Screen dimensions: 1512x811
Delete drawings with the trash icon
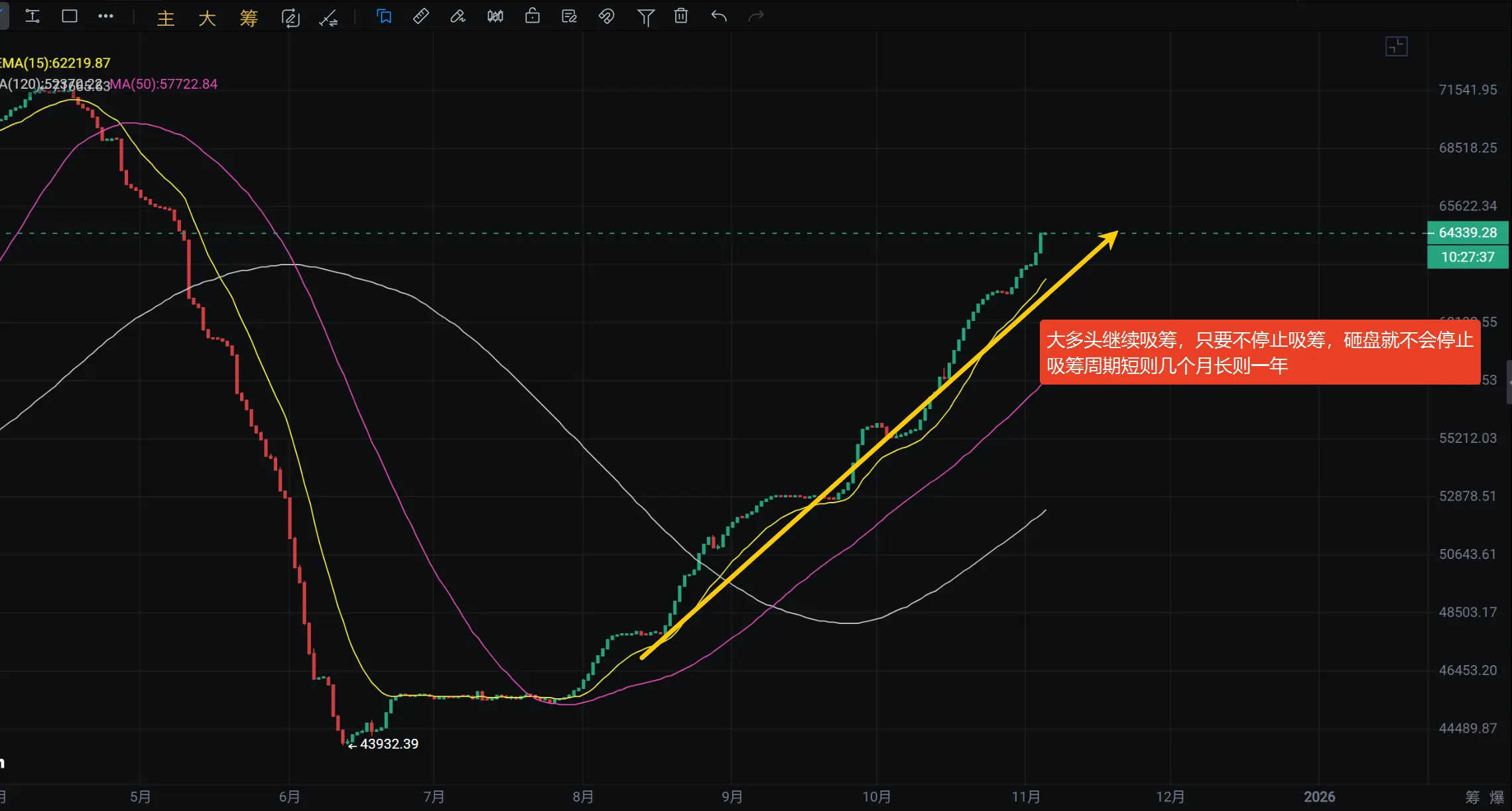point(681,17)
